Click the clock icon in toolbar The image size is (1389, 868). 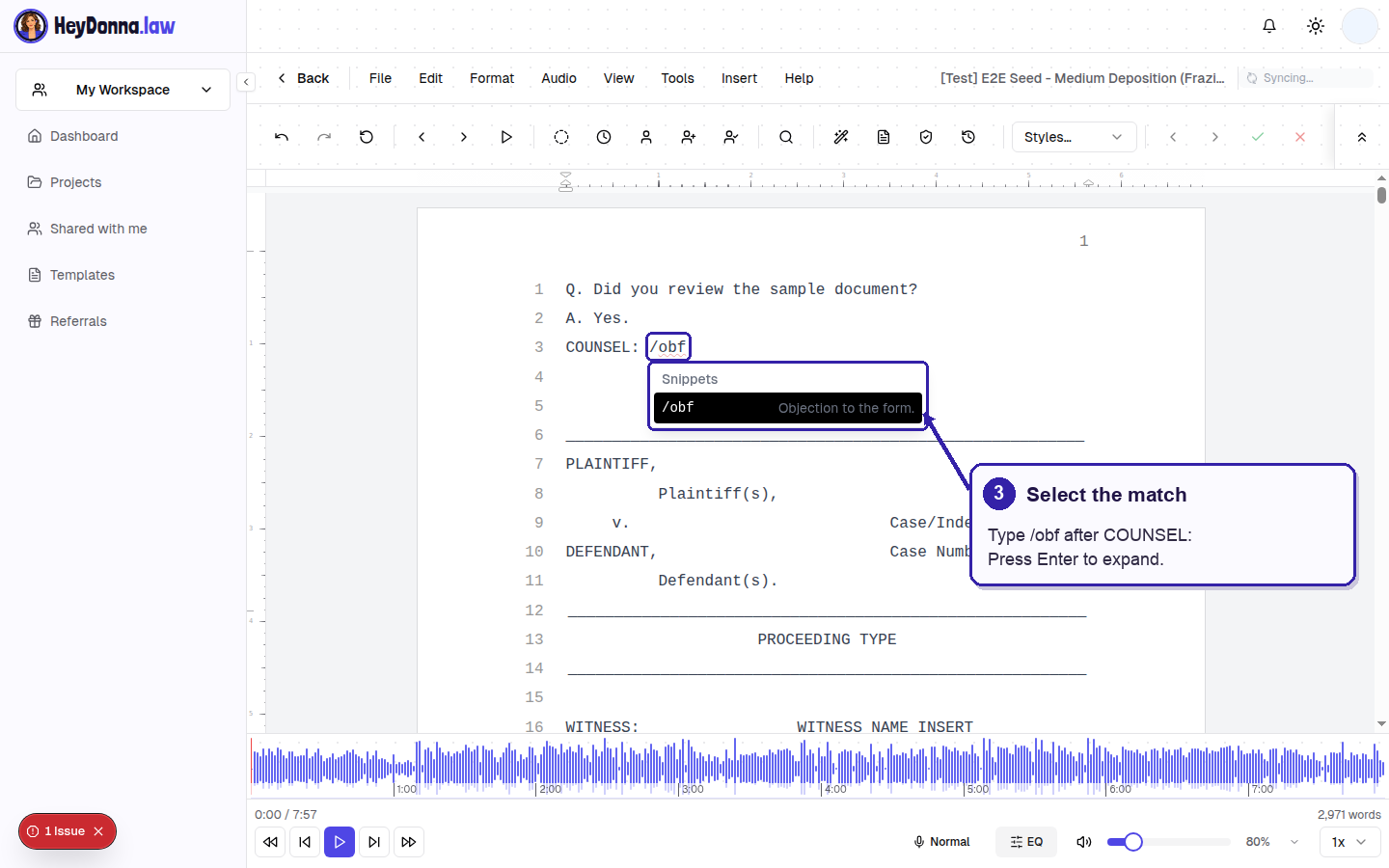pos(604,137)
